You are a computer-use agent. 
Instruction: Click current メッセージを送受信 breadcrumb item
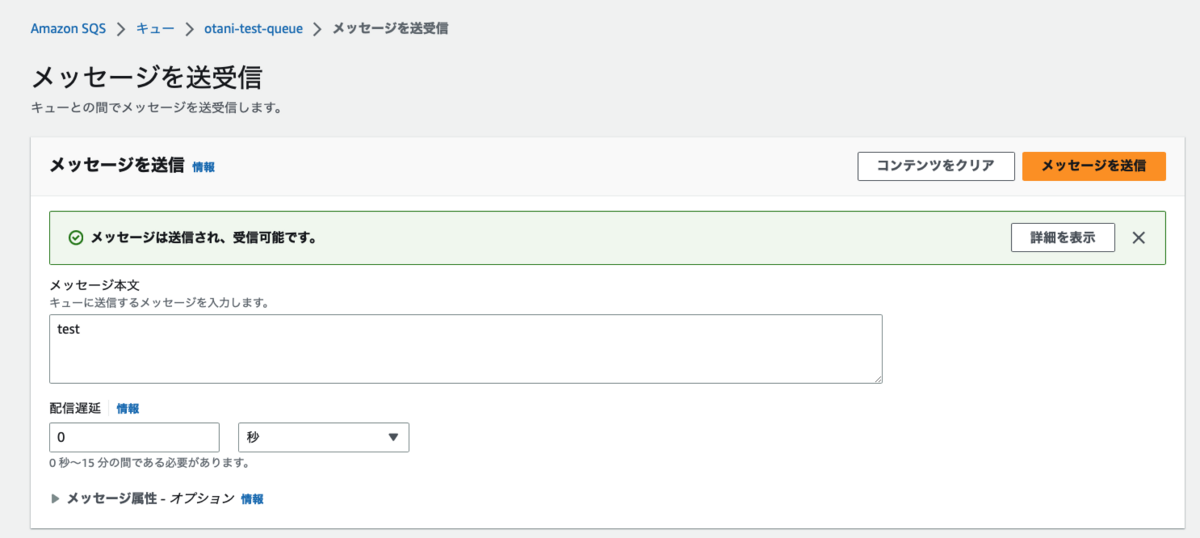click(x=390, y=28)
